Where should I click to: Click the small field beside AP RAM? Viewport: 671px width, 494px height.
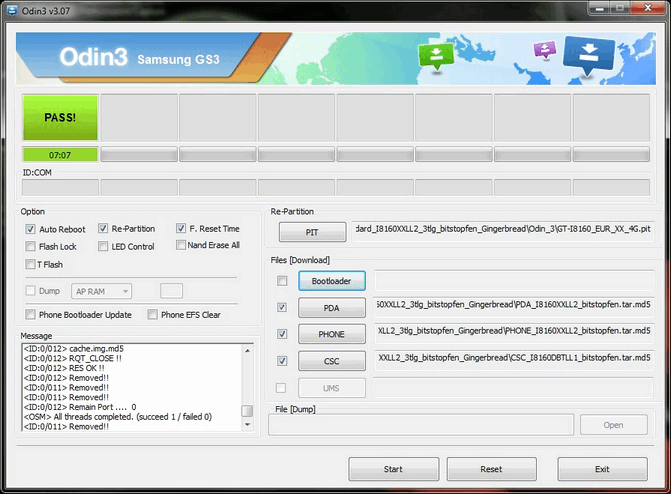coord(172,291)
